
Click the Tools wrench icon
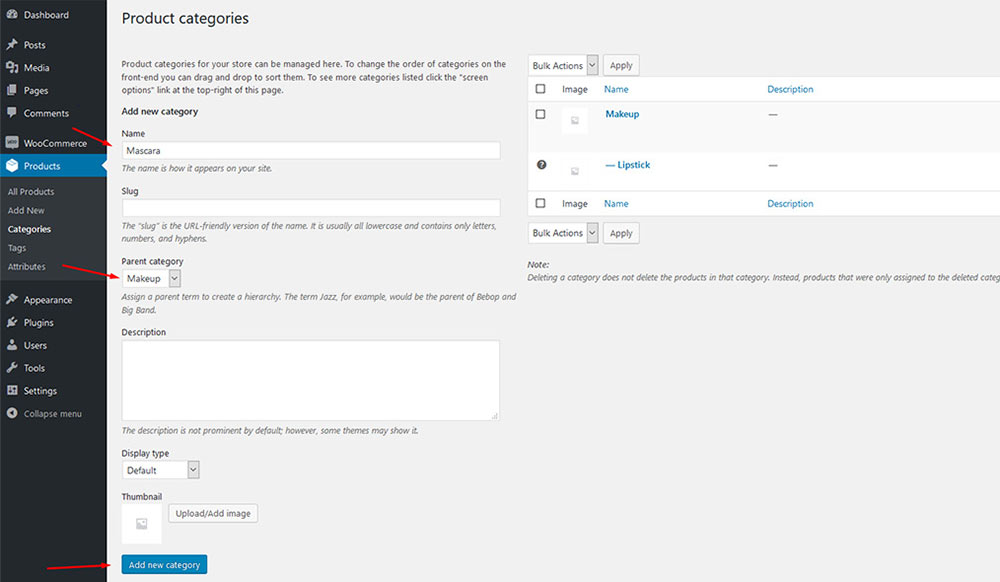[11, 367]
